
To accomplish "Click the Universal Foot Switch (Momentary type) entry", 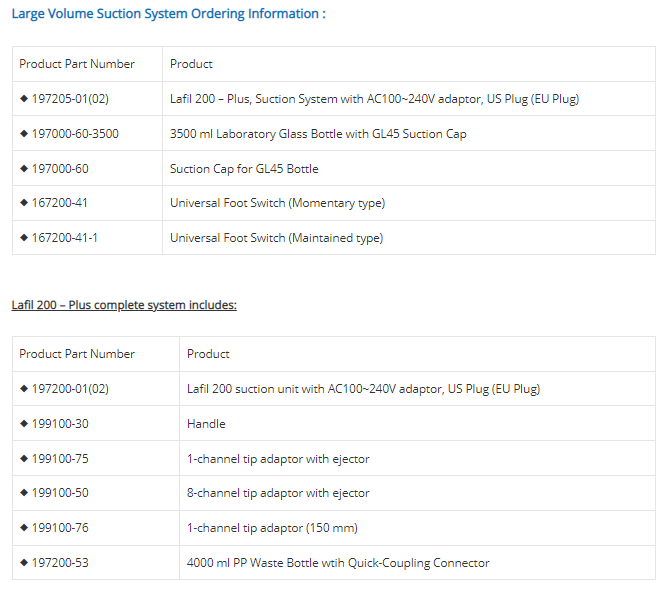I will (x=277, y=203).
